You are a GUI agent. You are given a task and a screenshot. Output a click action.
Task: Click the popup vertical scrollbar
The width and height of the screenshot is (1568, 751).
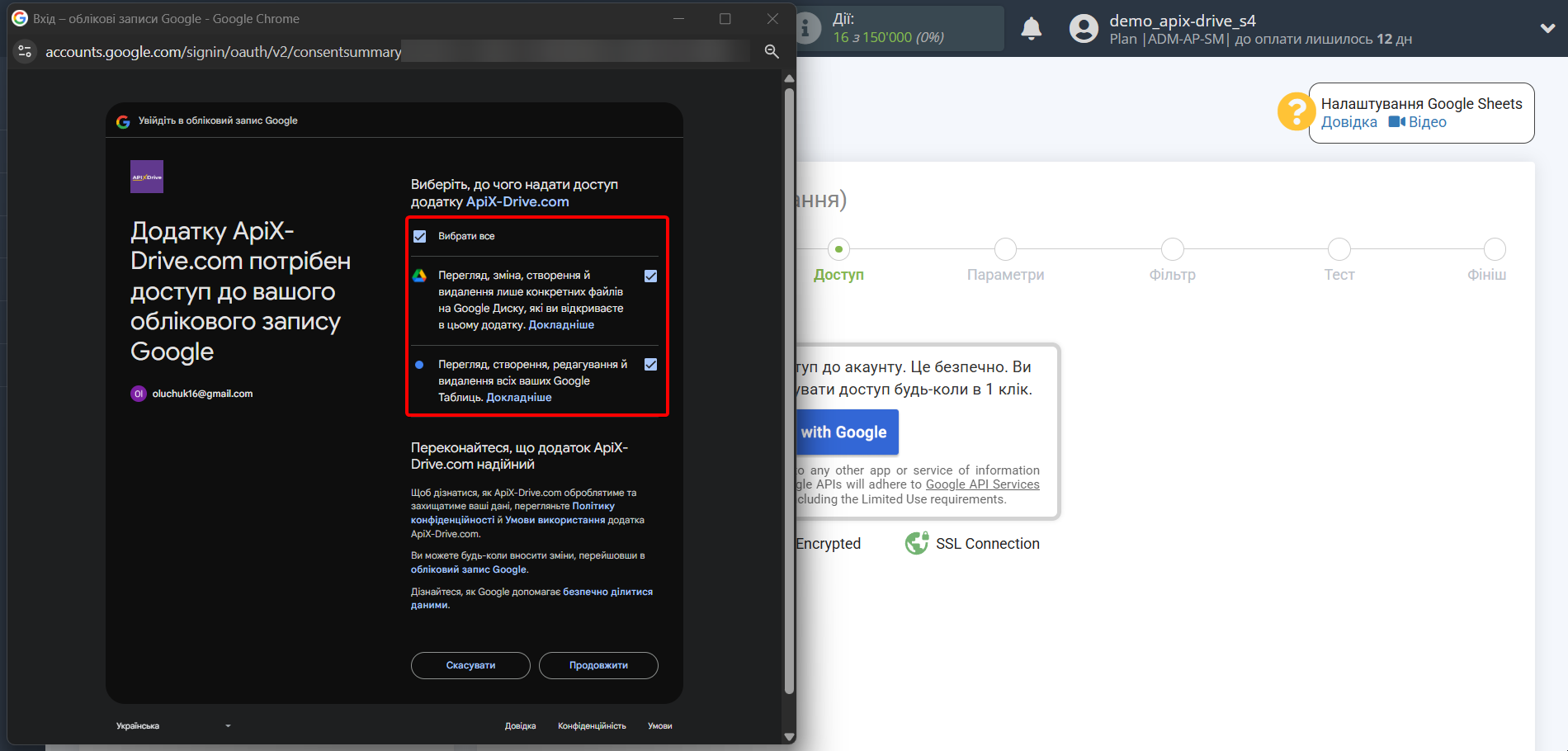tap(789, 388)
